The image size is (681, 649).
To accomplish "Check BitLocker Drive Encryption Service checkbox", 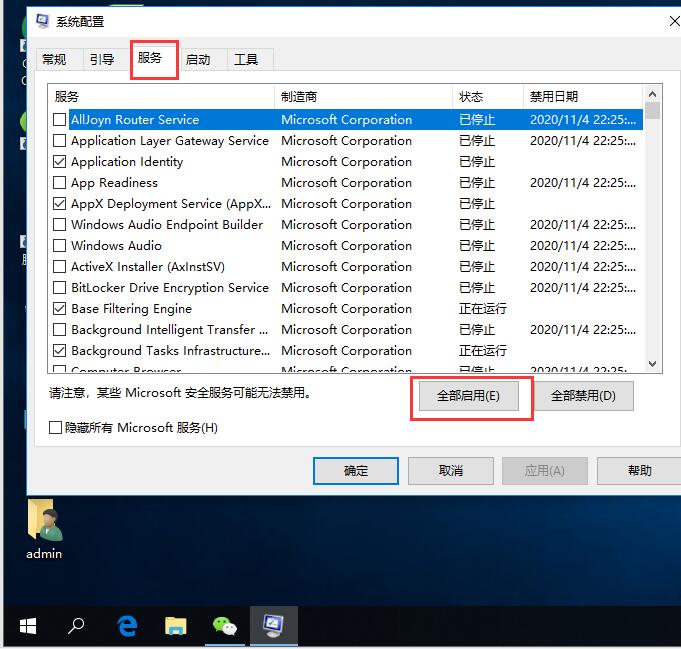I will tap(60, 288).
